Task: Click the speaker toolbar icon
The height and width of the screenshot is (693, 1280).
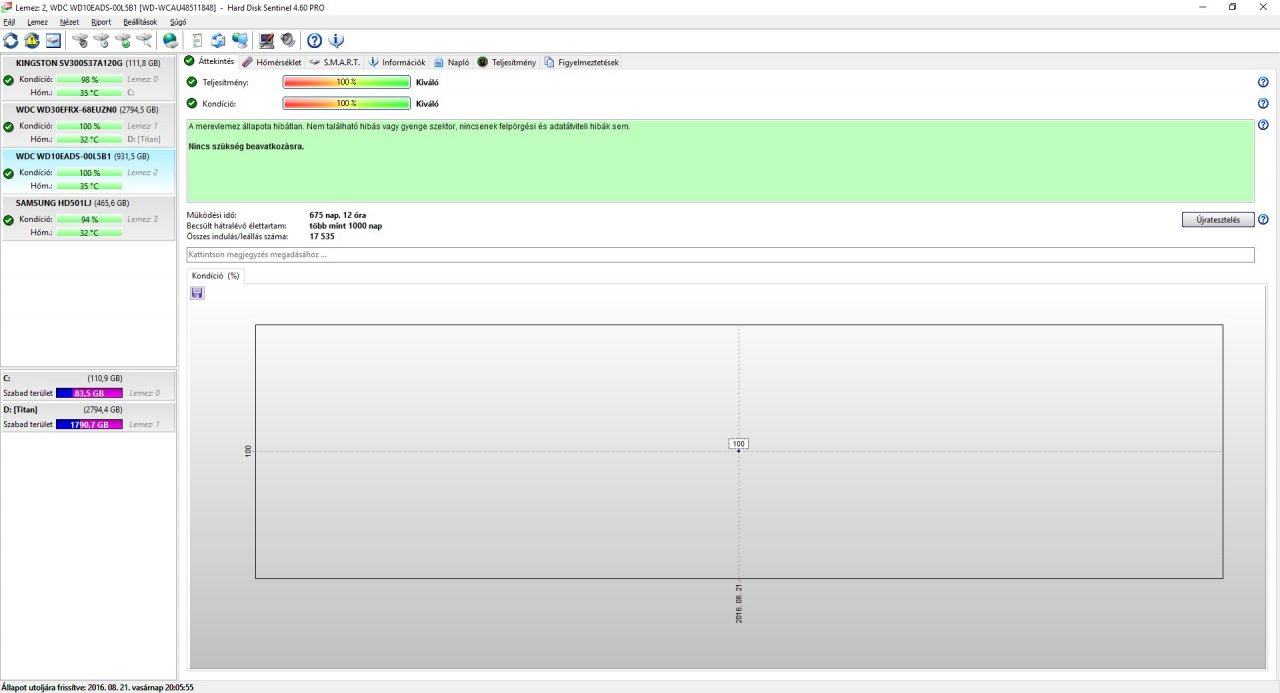Action: (288, 41)
